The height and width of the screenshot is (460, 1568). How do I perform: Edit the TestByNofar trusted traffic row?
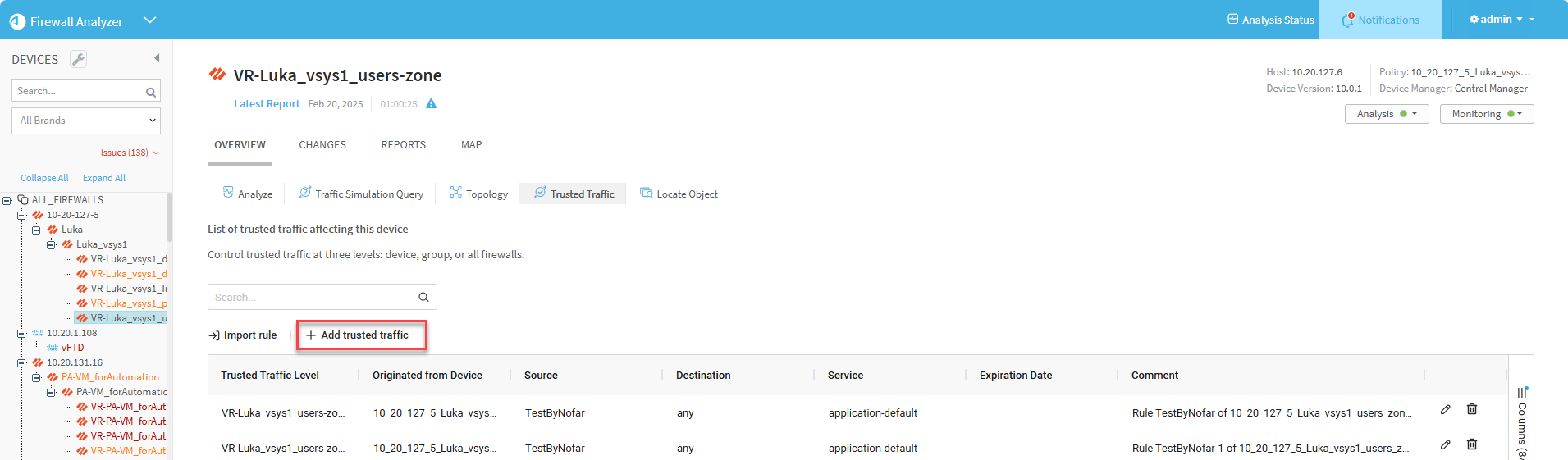coord(1445,409)
